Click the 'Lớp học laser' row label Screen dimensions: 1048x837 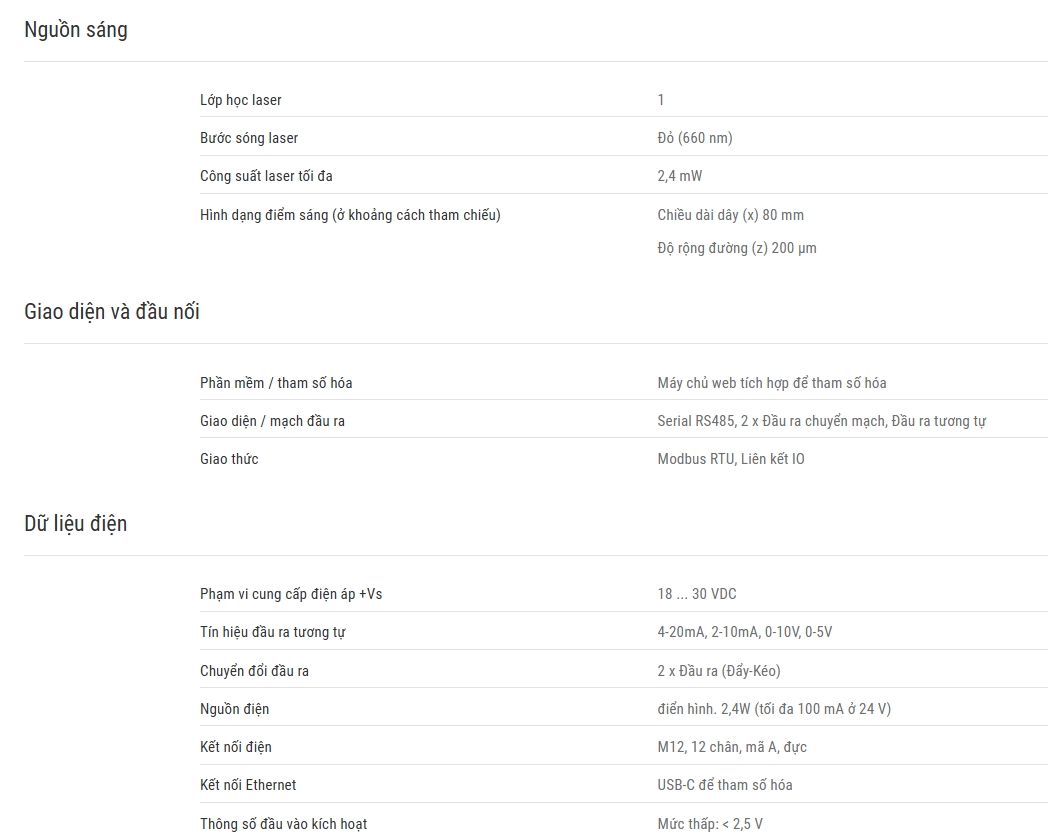point(241,100)
